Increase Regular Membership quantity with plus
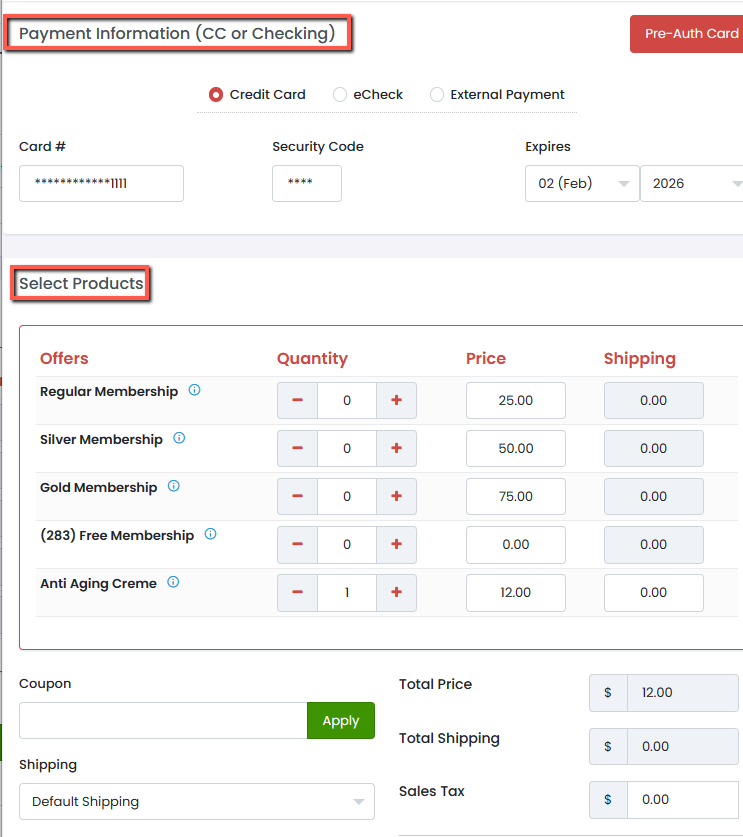743x837 pixels. [396, 400]
